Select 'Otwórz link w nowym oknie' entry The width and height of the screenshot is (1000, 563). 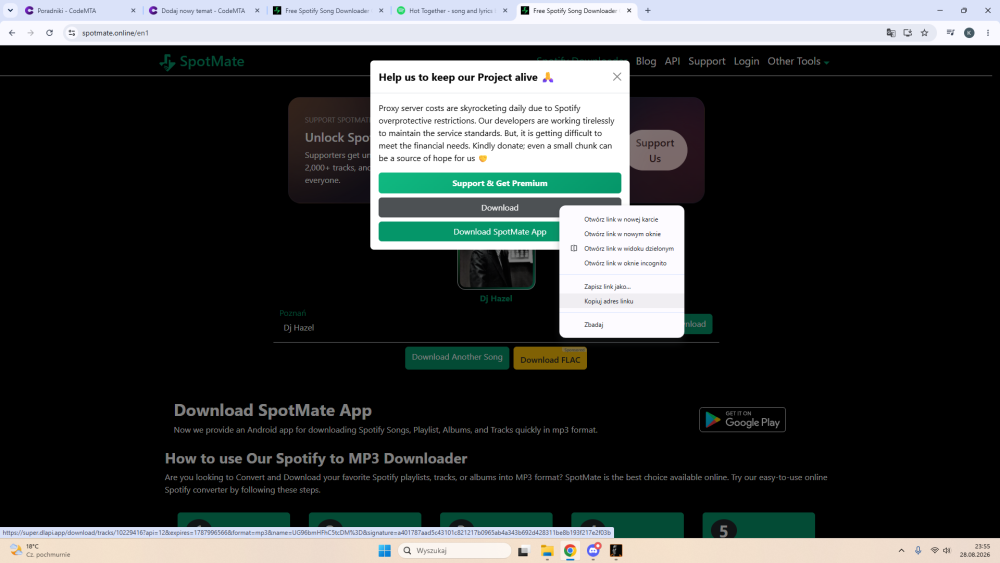[x=621, y=234]
